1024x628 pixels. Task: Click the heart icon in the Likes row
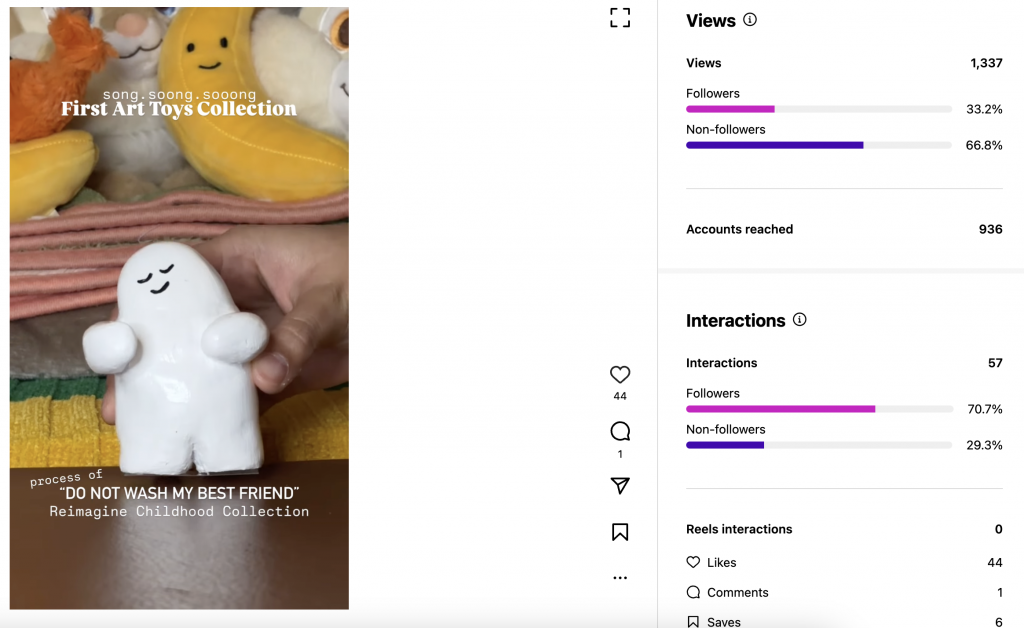tap(693, 562)
